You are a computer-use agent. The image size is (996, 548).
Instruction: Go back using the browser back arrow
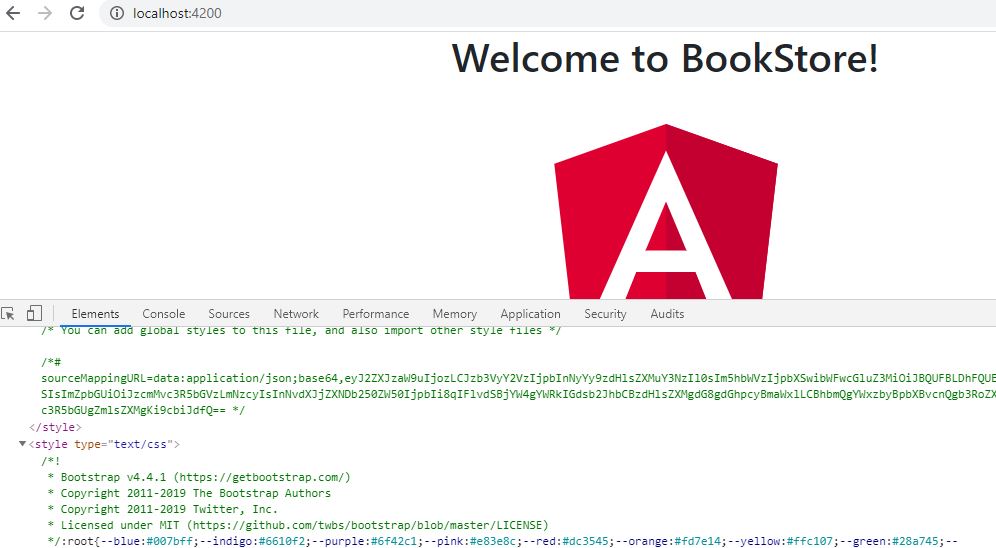pyautogui.click(x=13, y=13)
